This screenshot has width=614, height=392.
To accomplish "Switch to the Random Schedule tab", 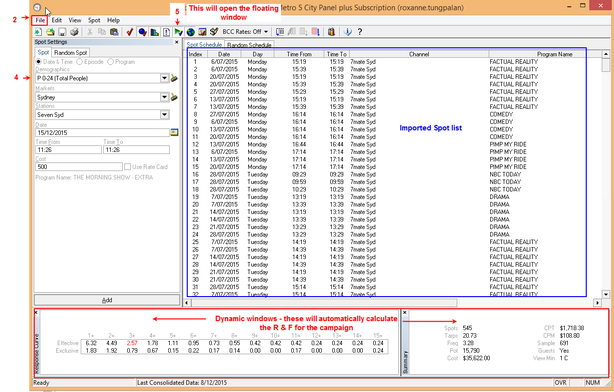I will 249,45.
